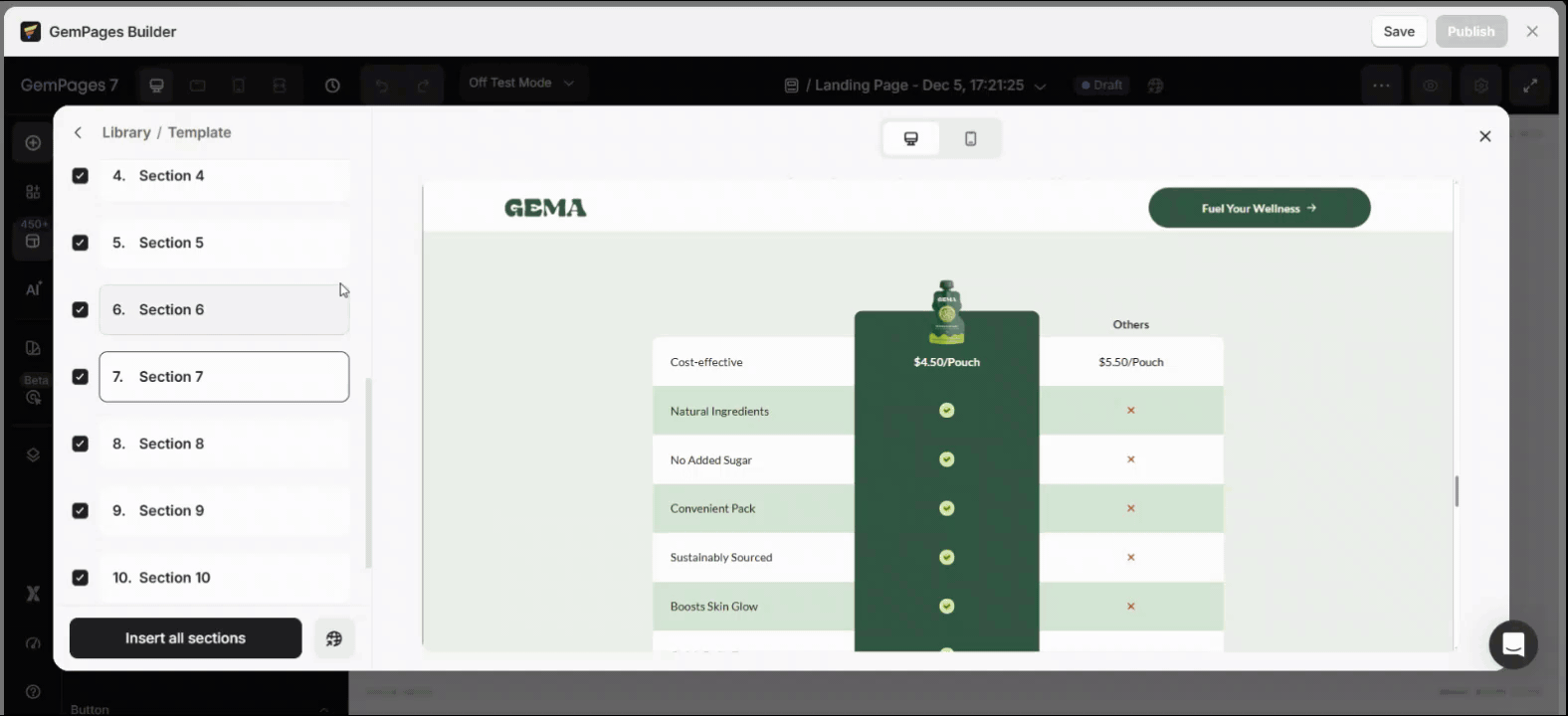Click the GemPages Builder logo icon
Image resolution: width=1568 pixels, height=716 pixels.
[x=31, y=32]
